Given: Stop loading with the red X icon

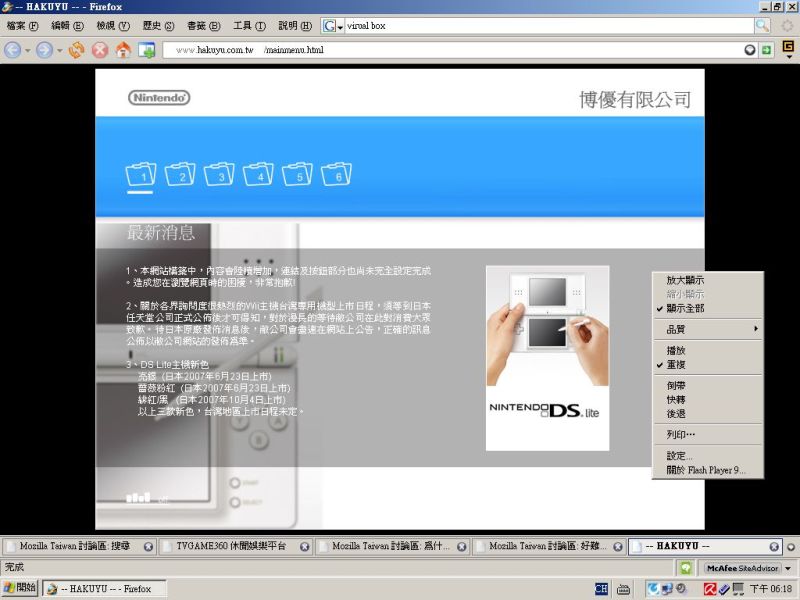Looking at the screenshot, I should tap(100, 50).
